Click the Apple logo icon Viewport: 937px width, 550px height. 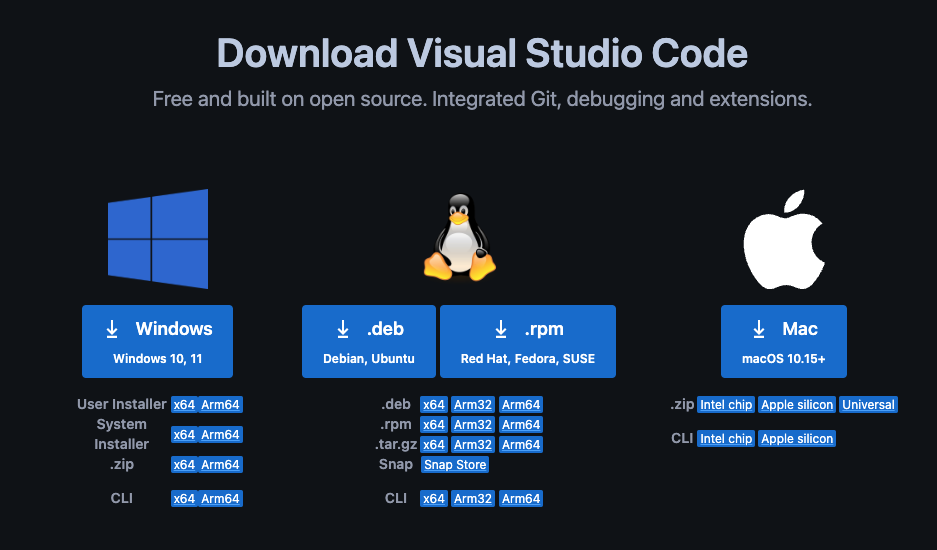pyautogui.click(x=783, y=240)
